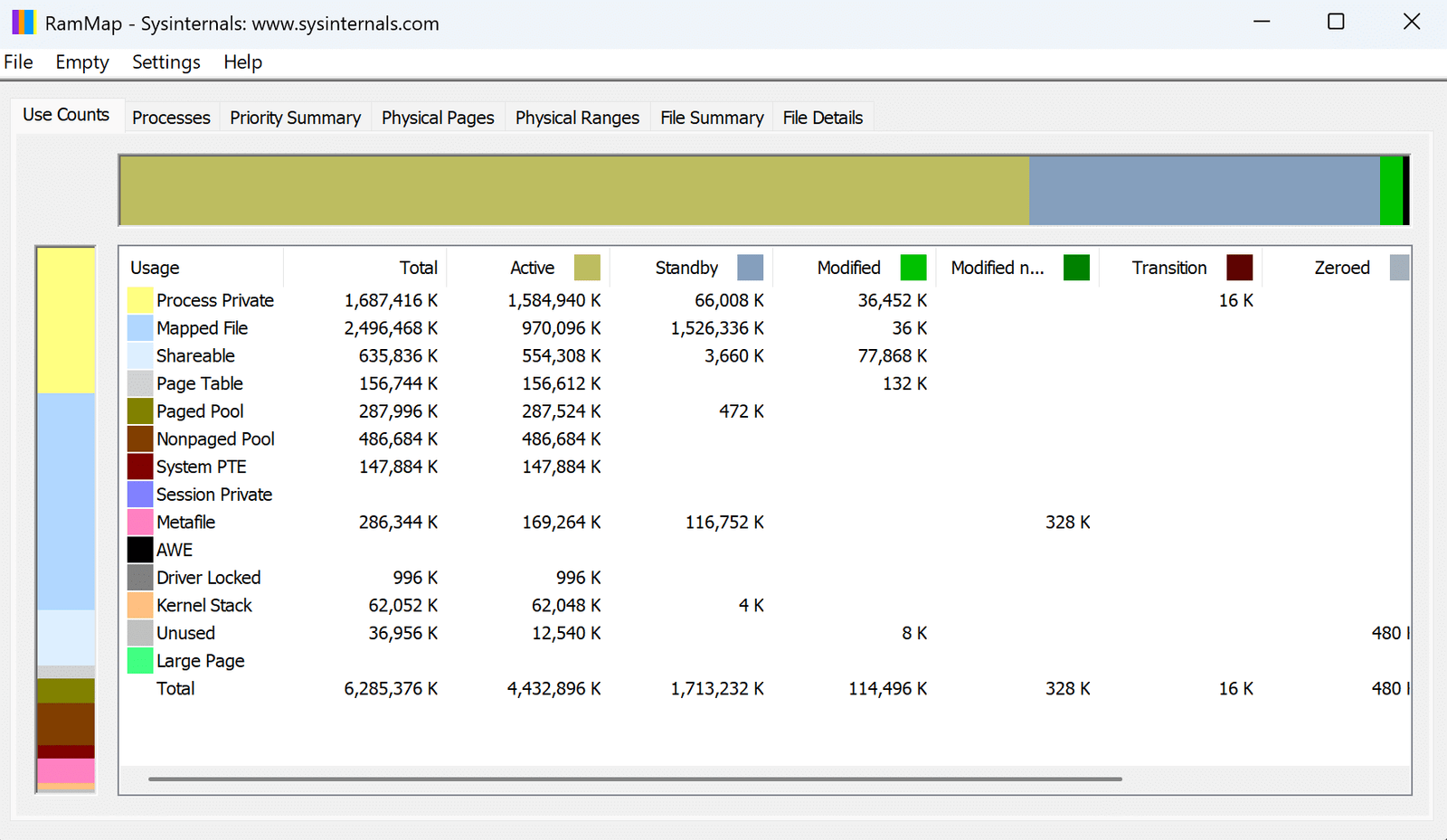Image resolution: width=1447 pixels, height=840 pixels.
Task: Click the Usage column header
Action: click(155, 267)
